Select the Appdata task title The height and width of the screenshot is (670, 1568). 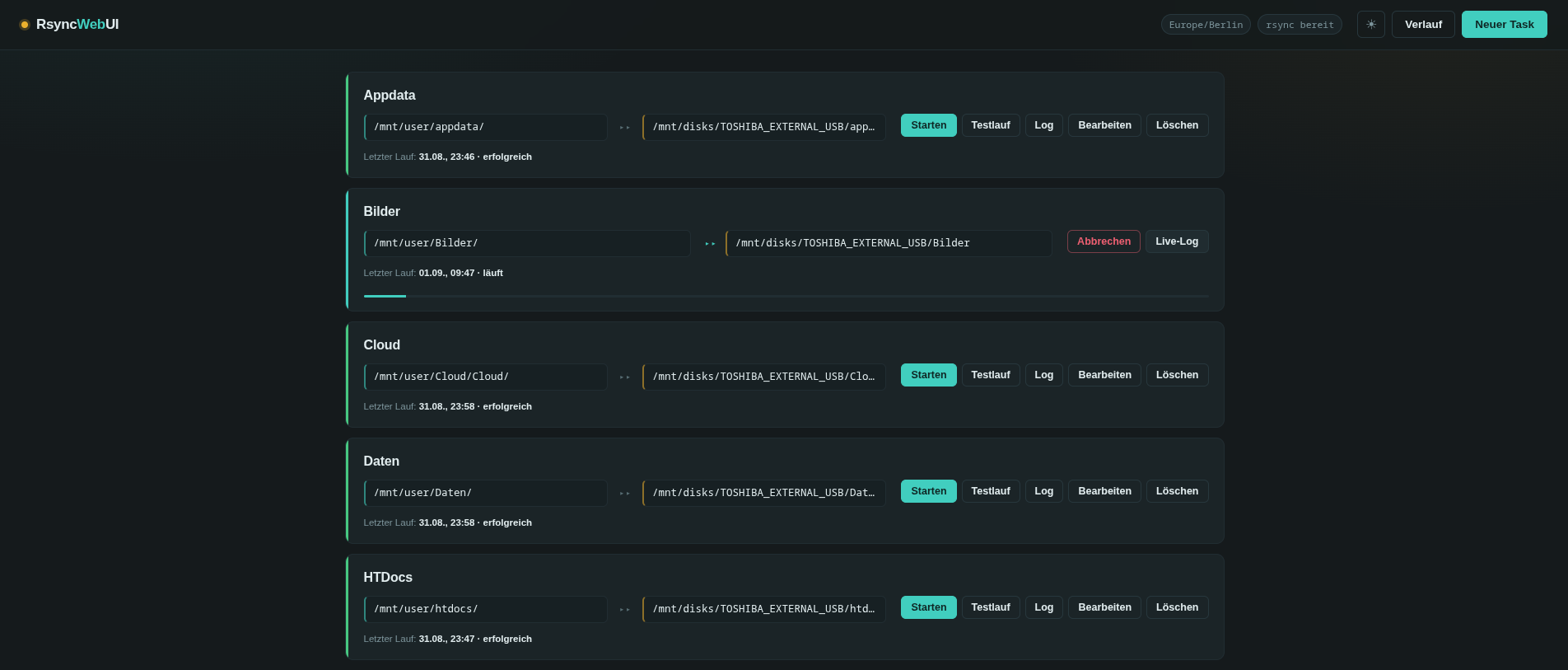click(390, 96)
